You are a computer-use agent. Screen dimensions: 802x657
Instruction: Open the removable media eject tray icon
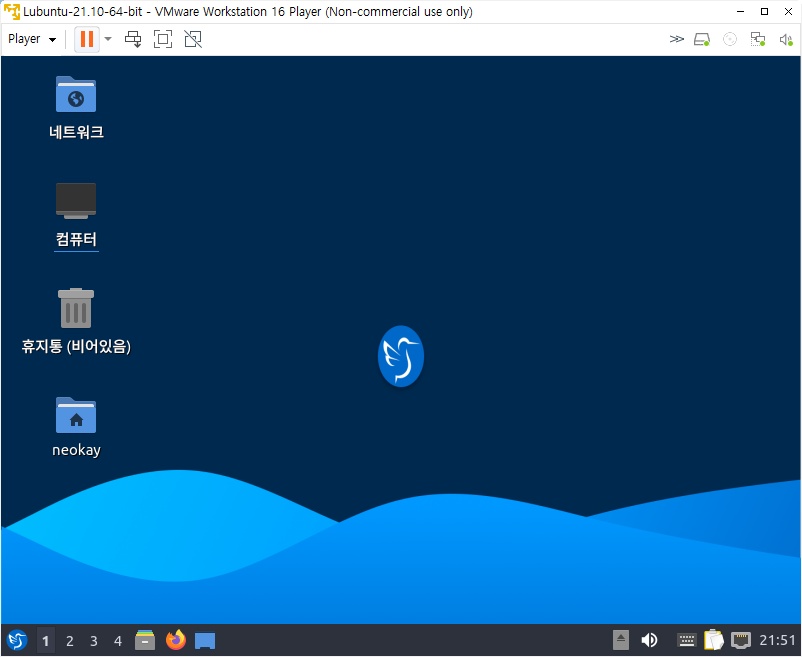[620, 640]
